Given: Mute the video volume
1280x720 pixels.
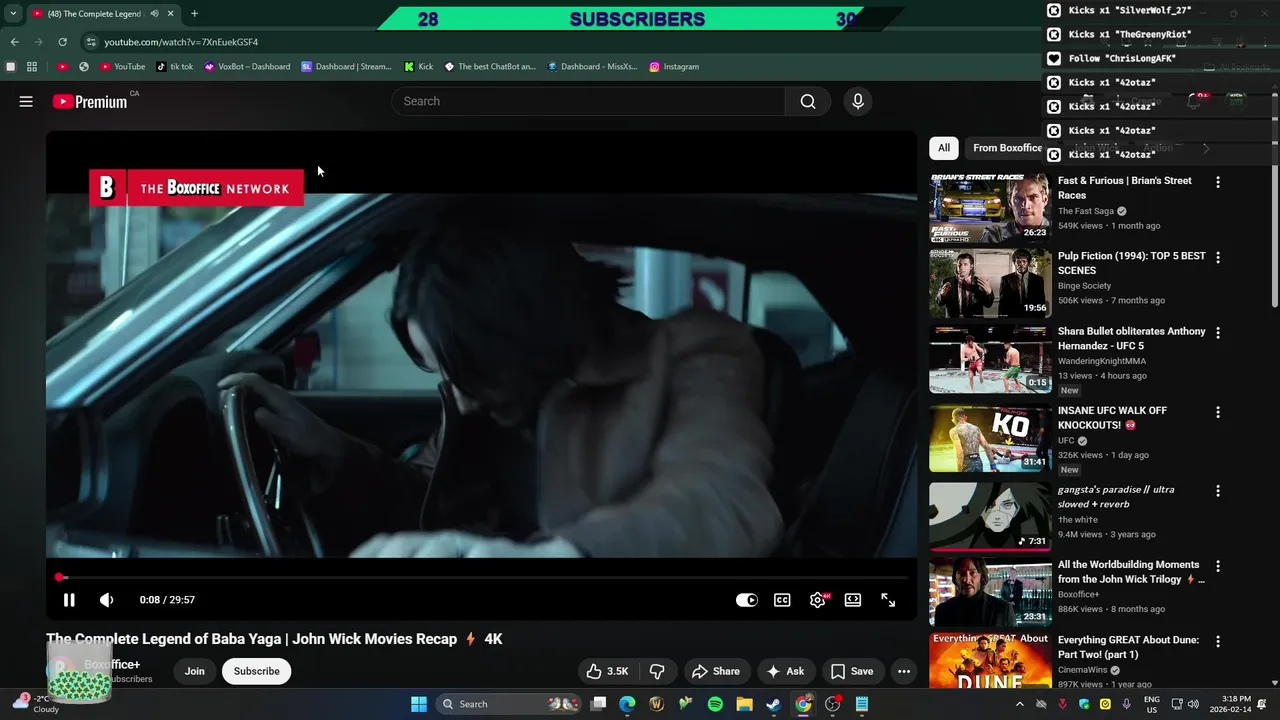Looking at the screenshot, I should 106,600.
